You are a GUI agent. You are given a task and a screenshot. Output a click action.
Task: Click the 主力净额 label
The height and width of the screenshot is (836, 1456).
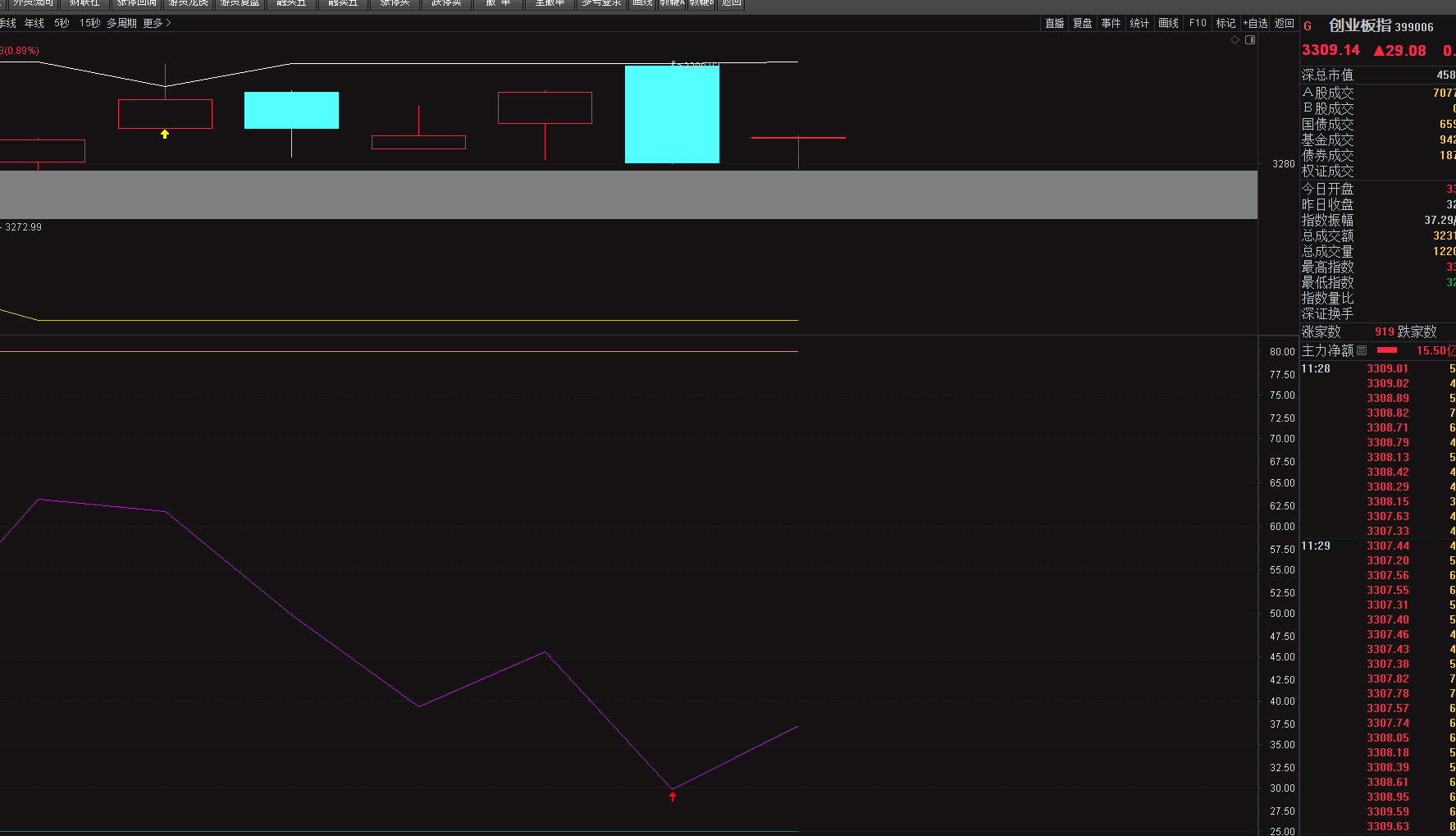coord(1327,350)
